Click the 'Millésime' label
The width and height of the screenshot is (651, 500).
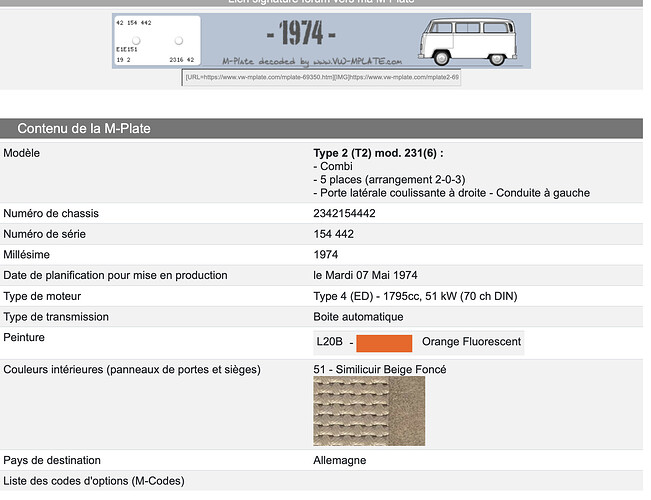pyautogui.click(x=27, y=255)
